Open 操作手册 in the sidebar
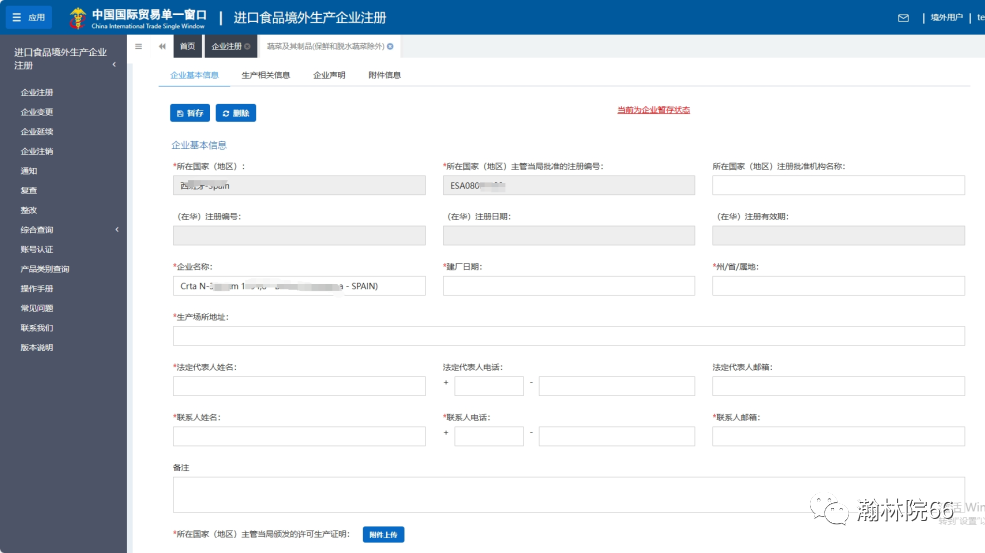This screenshot has width=985, height=553. tap(37, 289)
